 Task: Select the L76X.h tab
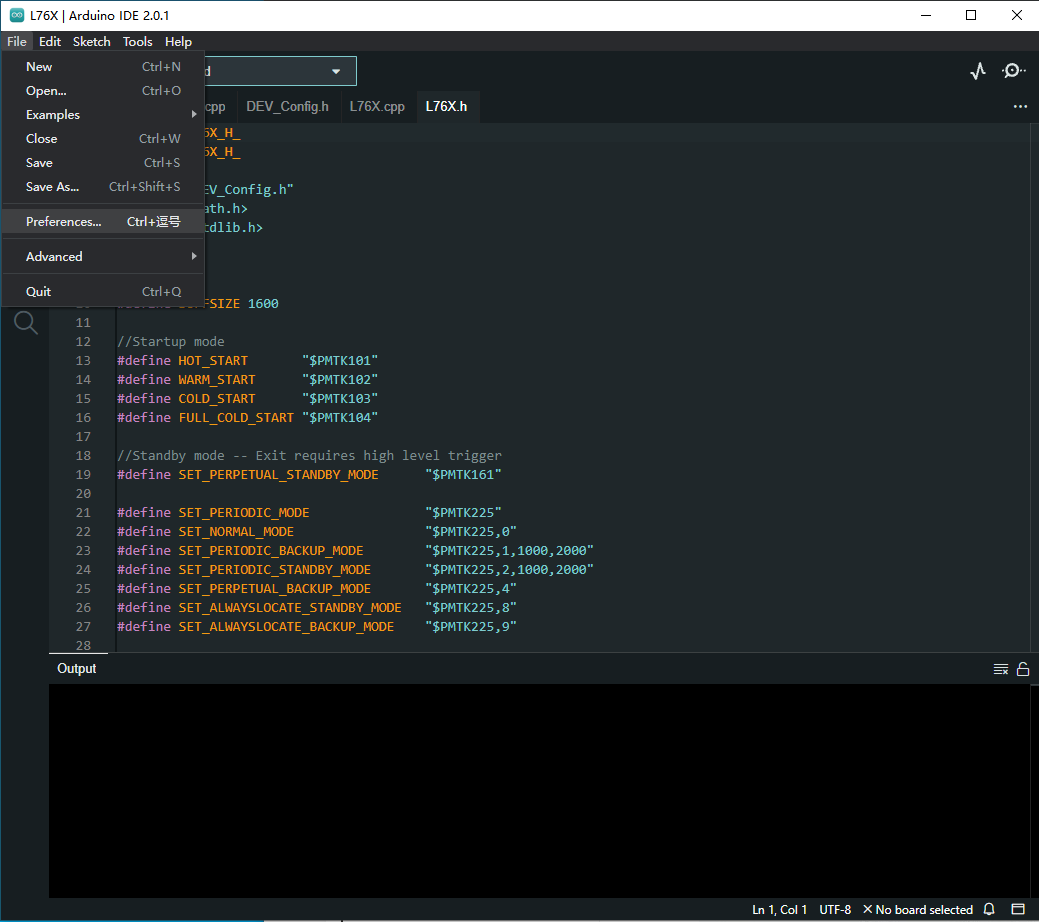(x=447, y=107)
